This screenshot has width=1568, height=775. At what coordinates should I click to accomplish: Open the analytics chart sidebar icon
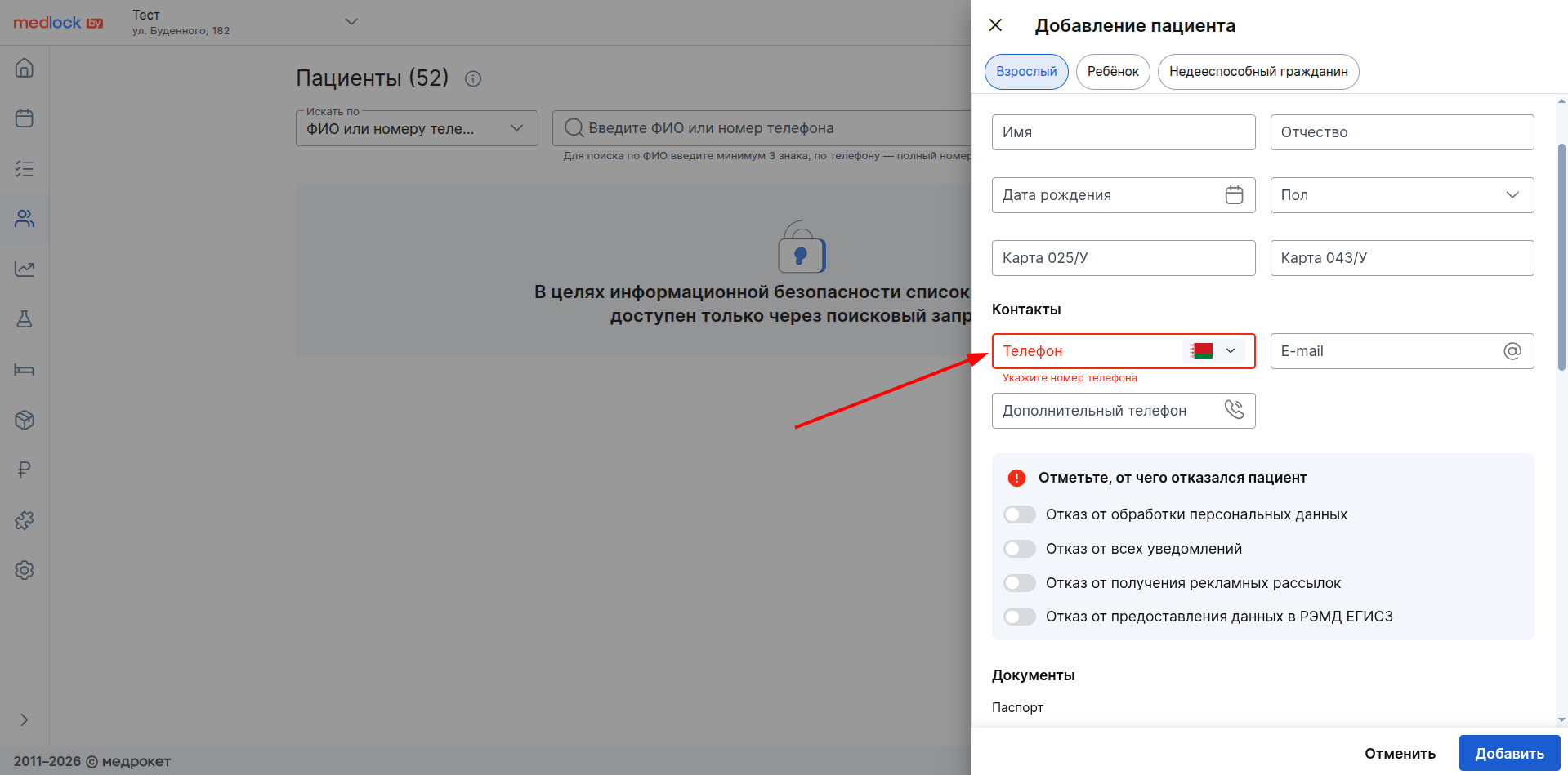tap(25, 269)
